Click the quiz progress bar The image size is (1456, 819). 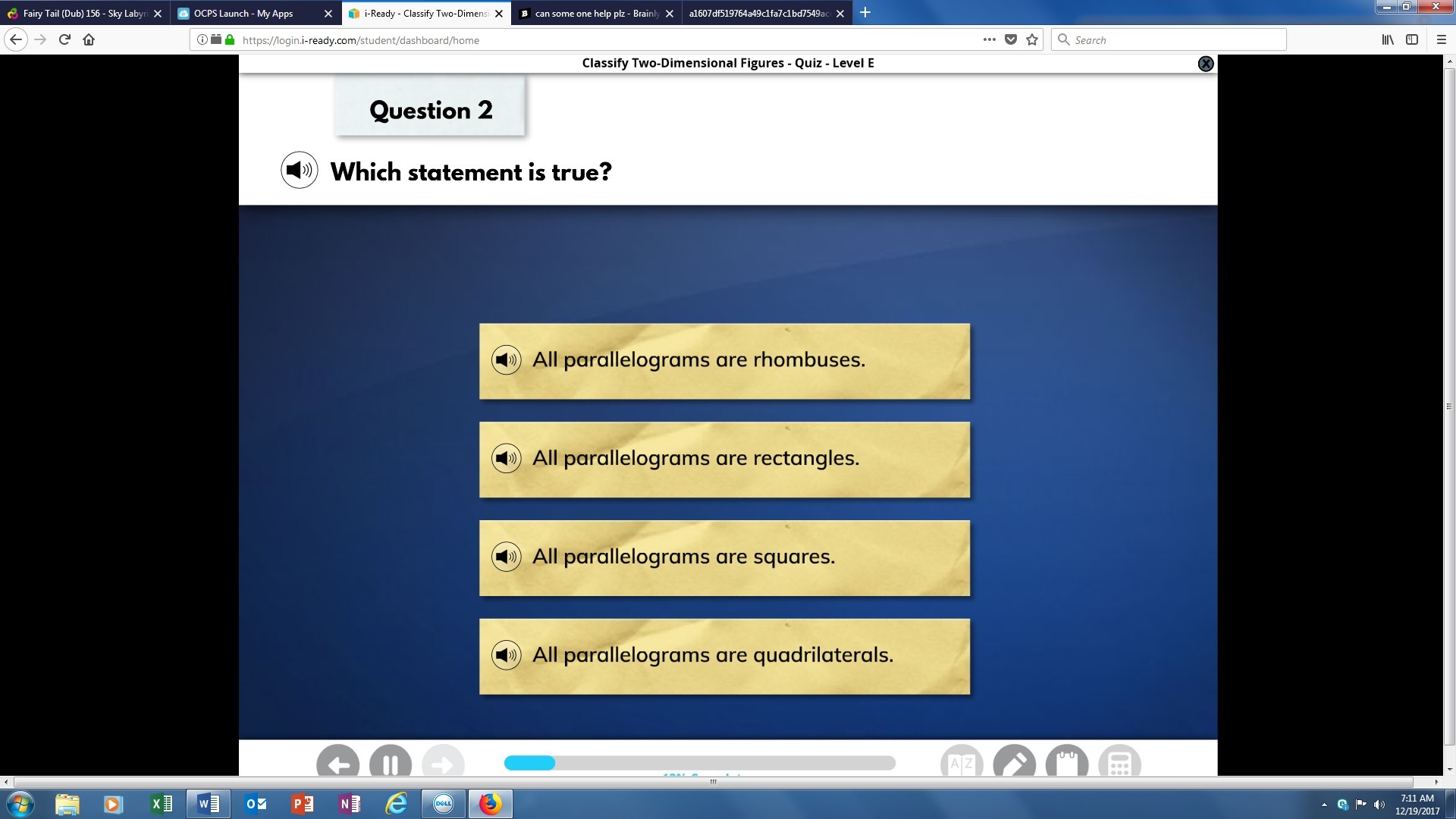[699, 763]
